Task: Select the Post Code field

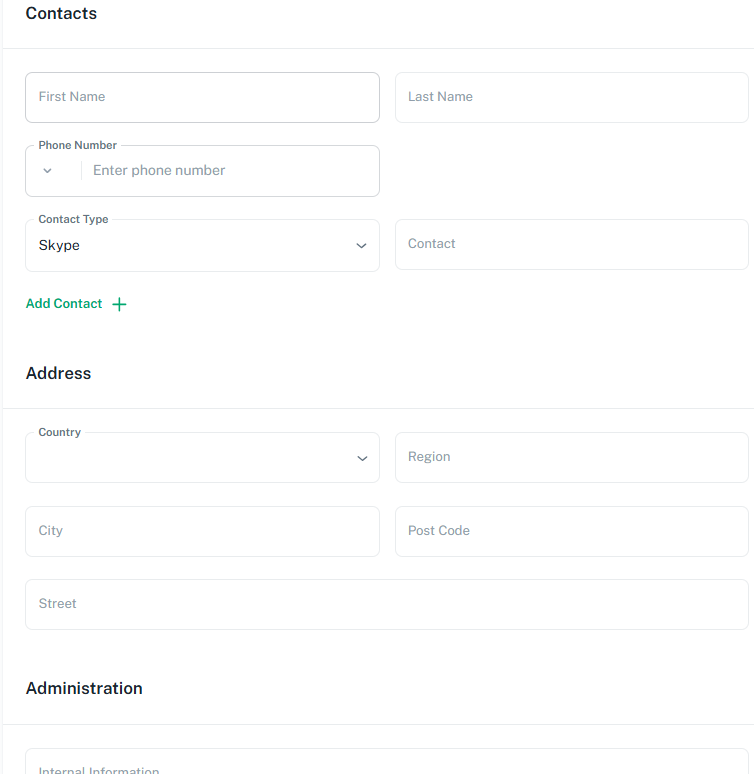Action: [x=571, y=531]
